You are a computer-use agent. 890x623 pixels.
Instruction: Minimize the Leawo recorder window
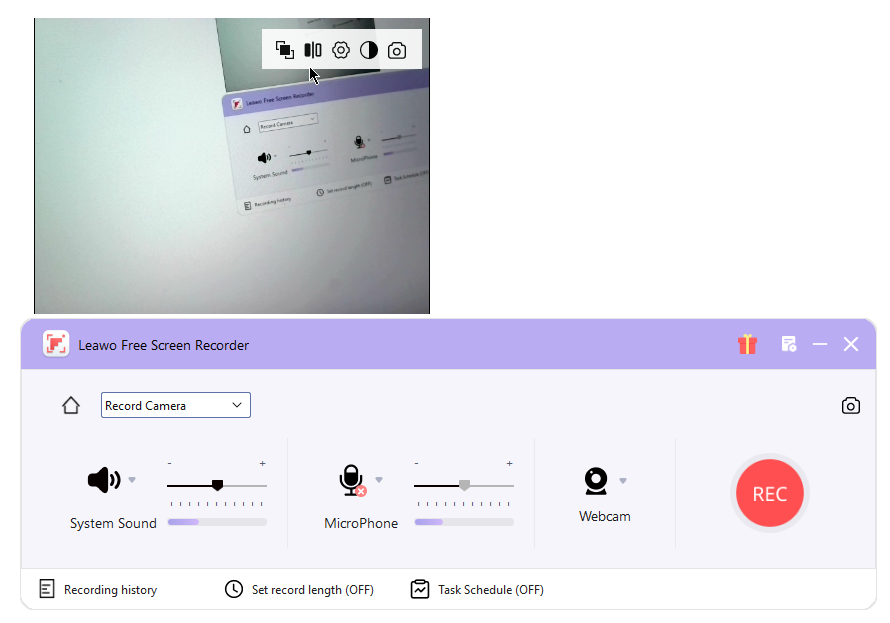(x=820, y=344)
